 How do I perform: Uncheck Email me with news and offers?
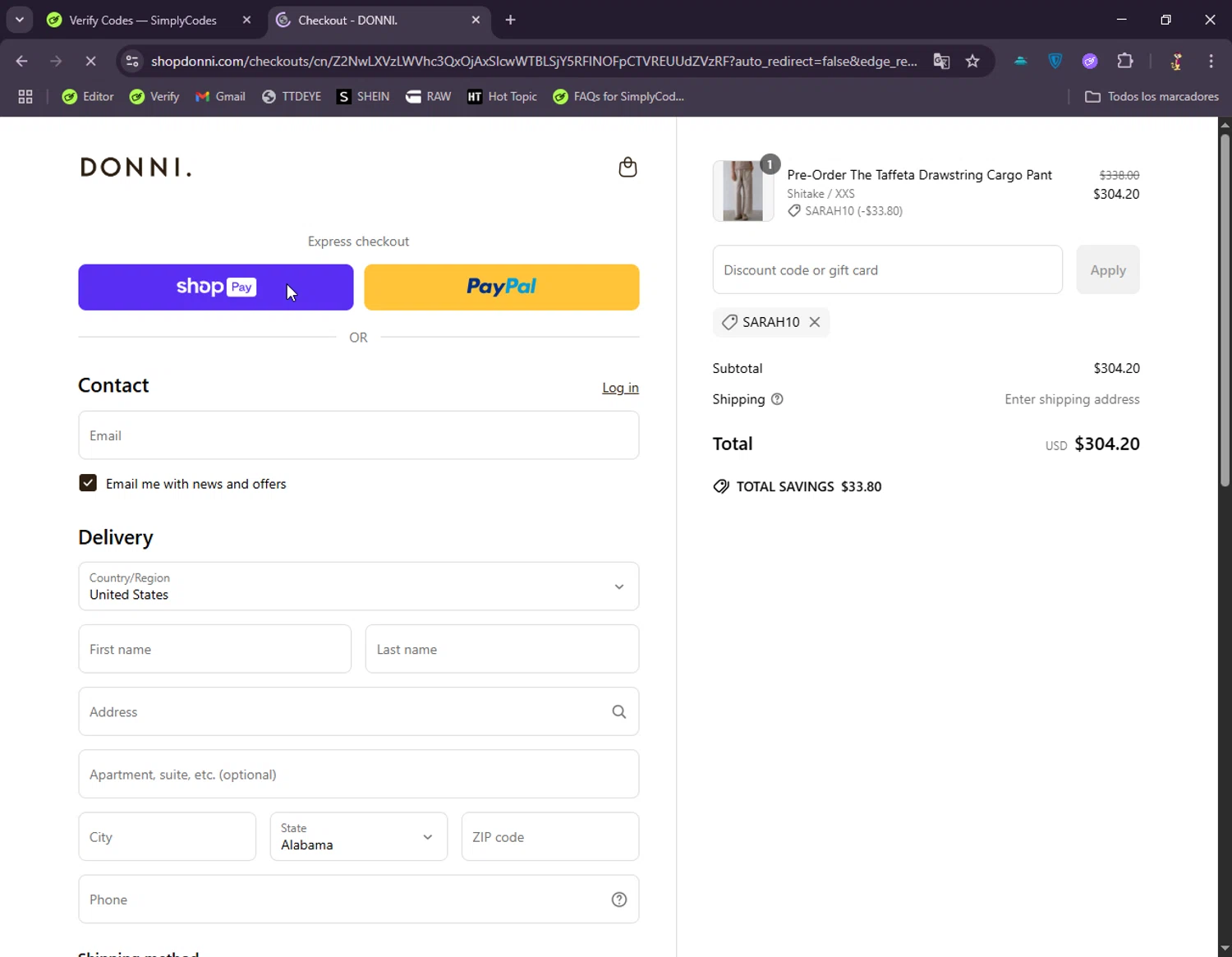(88, 483)
